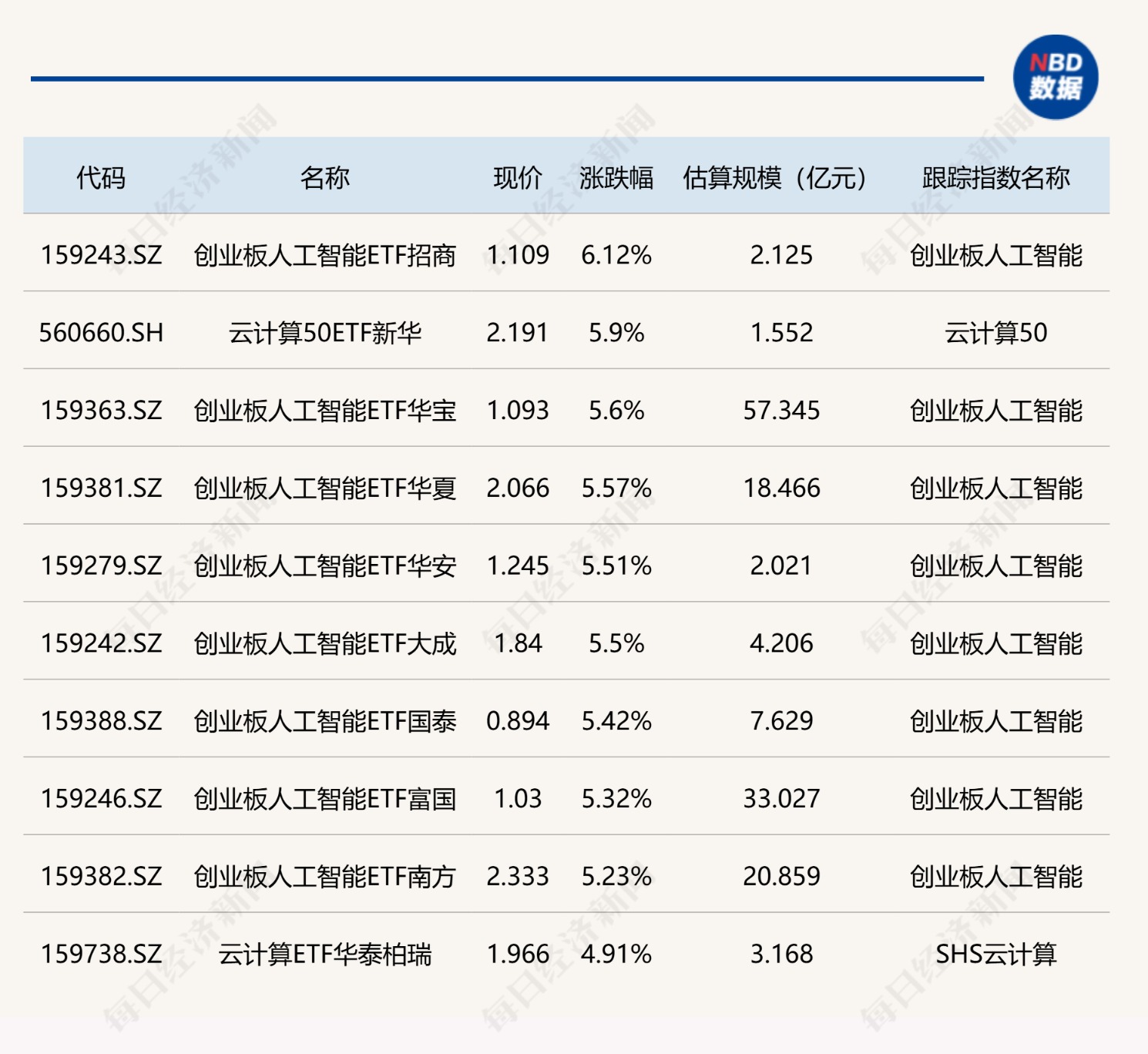Click change value 5.32%
Viewport: 1148px width, 1054px height.
pos(616,799)
